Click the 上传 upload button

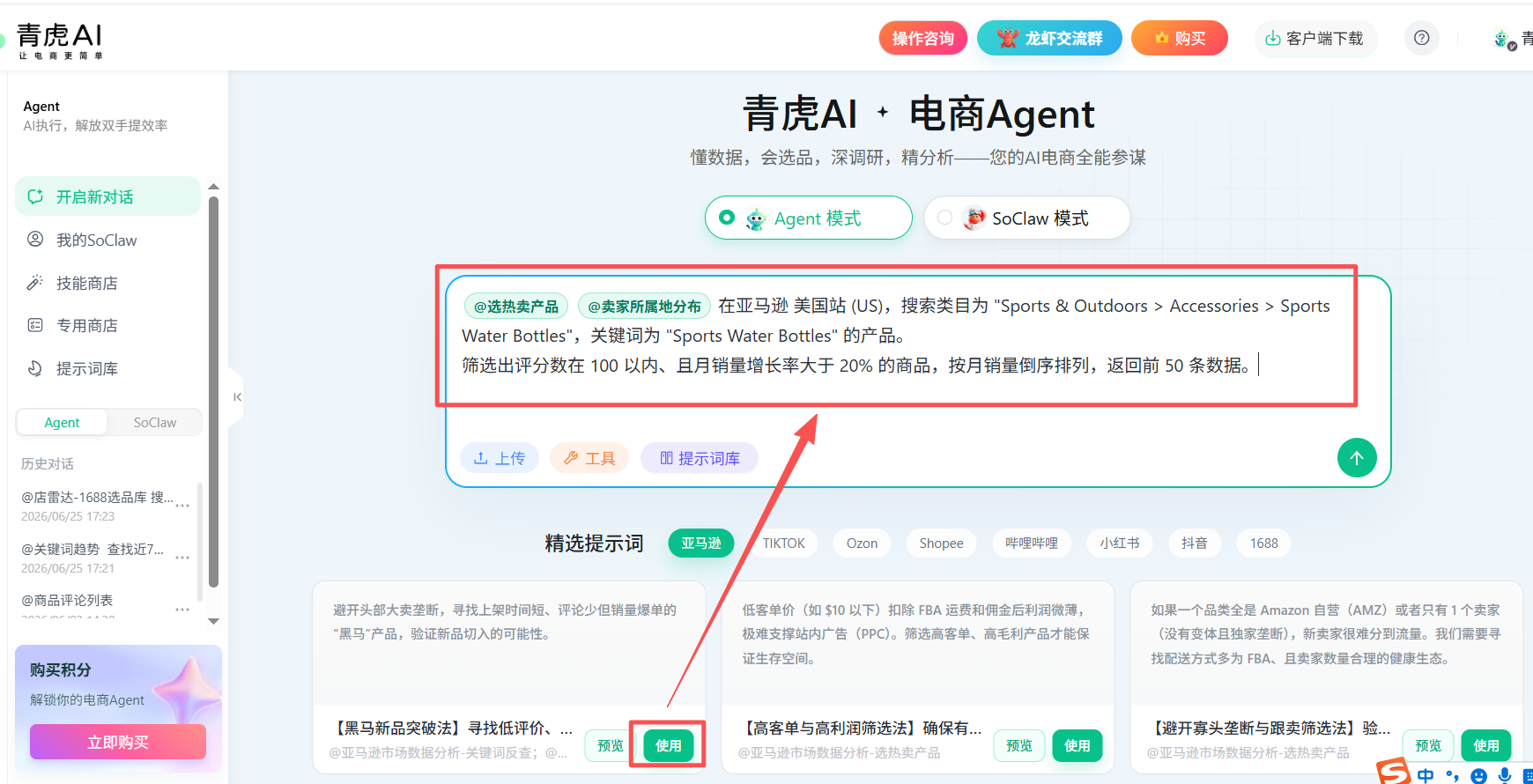500,458
